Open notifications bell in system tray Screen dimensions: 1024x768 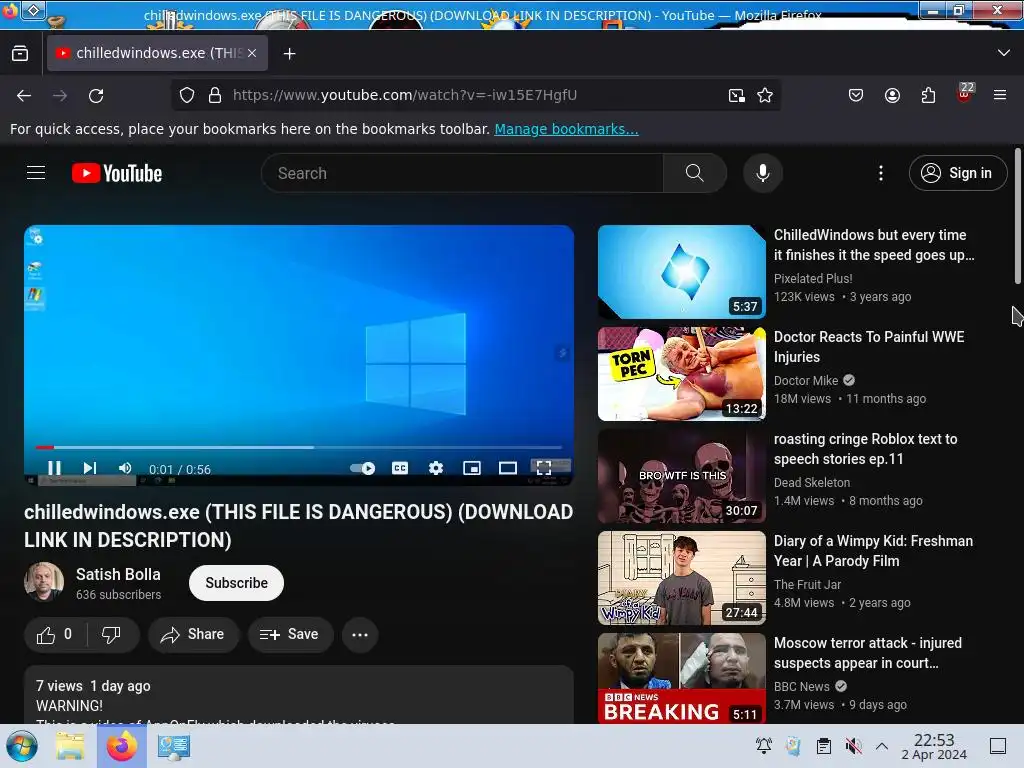point(763,745)
